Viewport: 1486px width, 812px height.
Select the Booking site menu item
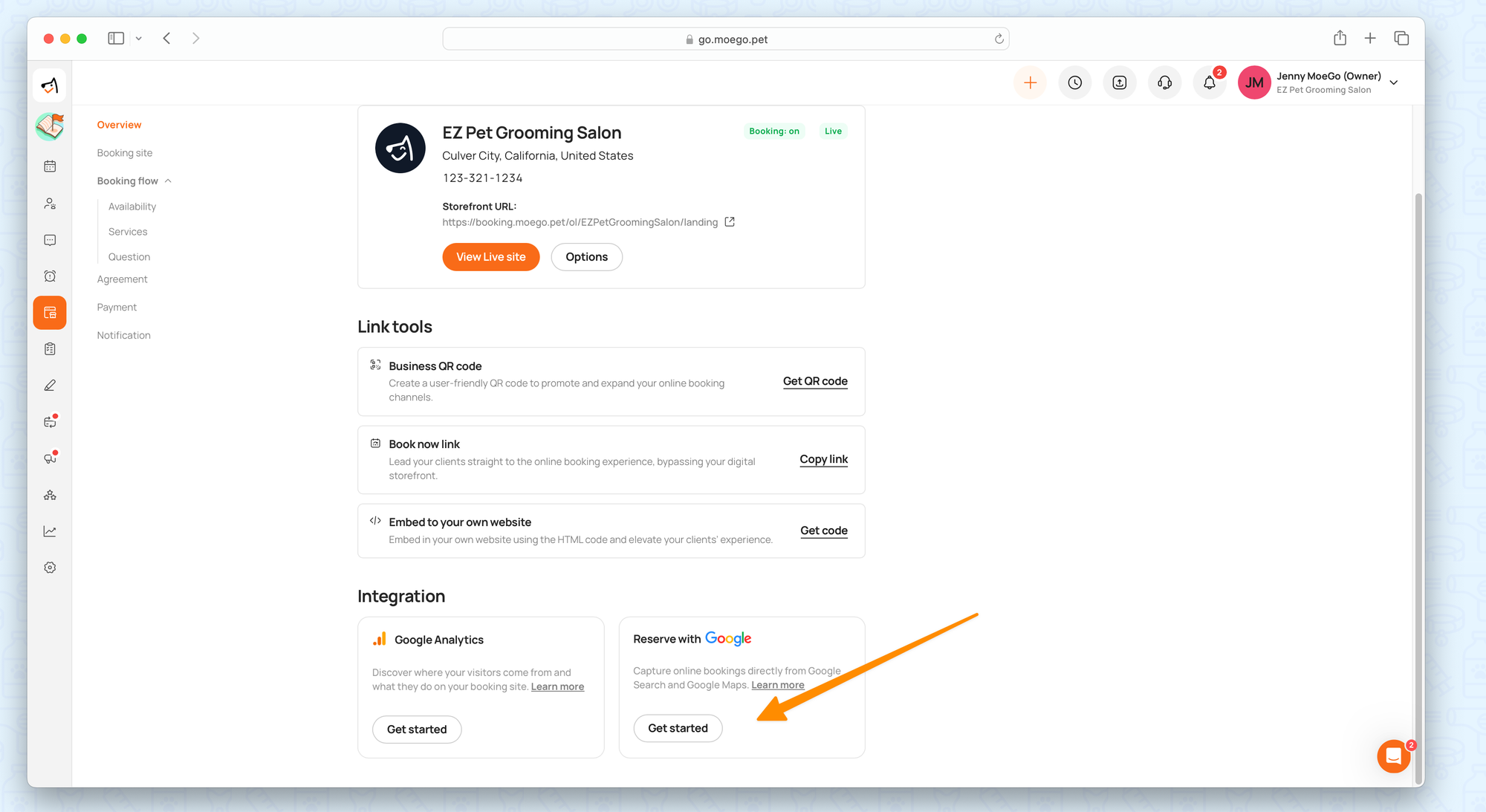tap(124, 153)
